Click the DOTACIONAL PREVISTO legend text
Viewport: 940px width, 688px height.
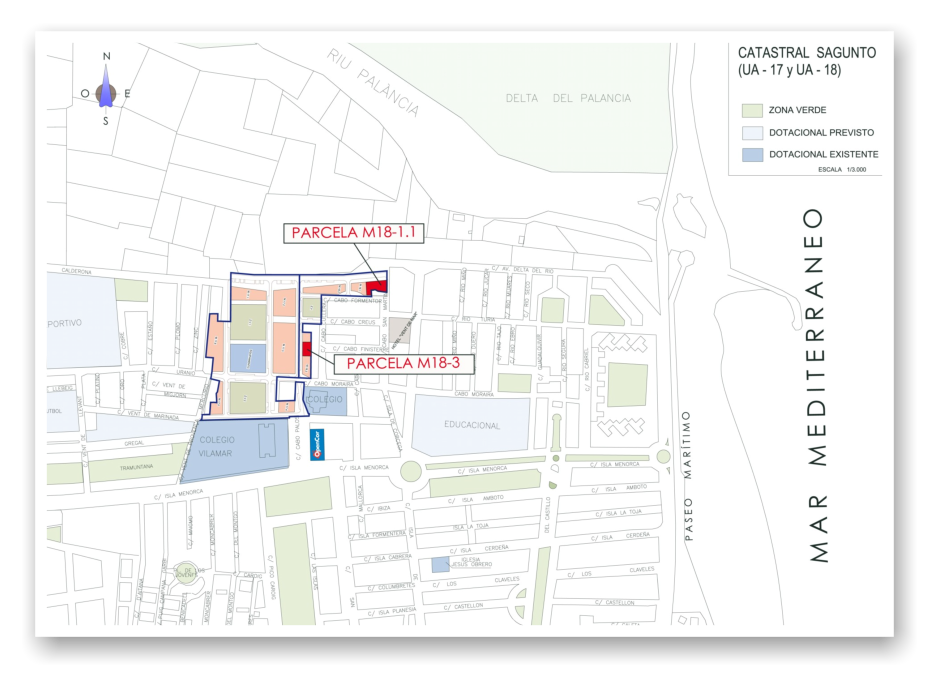pos(821,132)
